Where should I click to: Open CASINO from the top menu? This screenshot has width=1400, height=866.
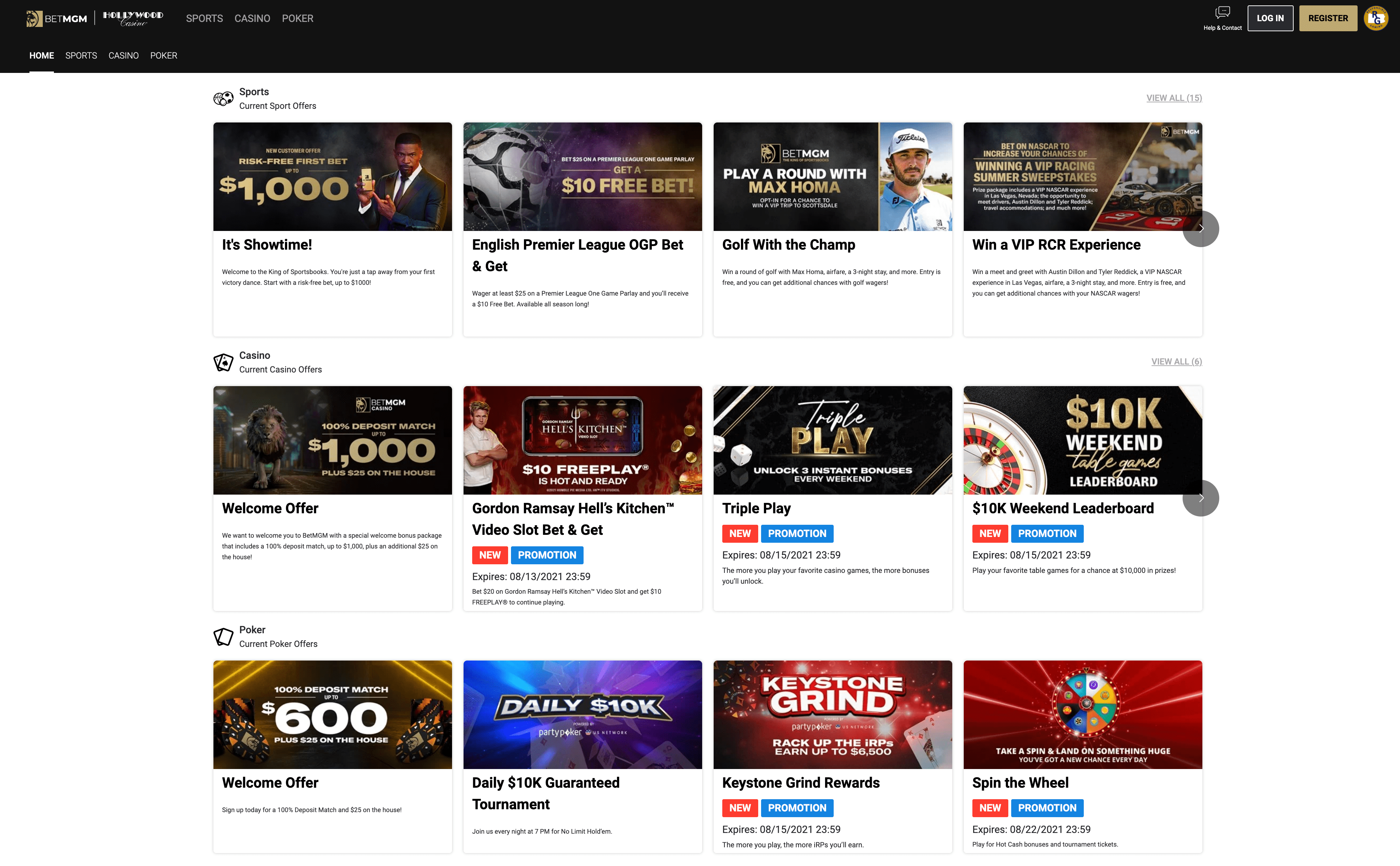tap(252, 18)
